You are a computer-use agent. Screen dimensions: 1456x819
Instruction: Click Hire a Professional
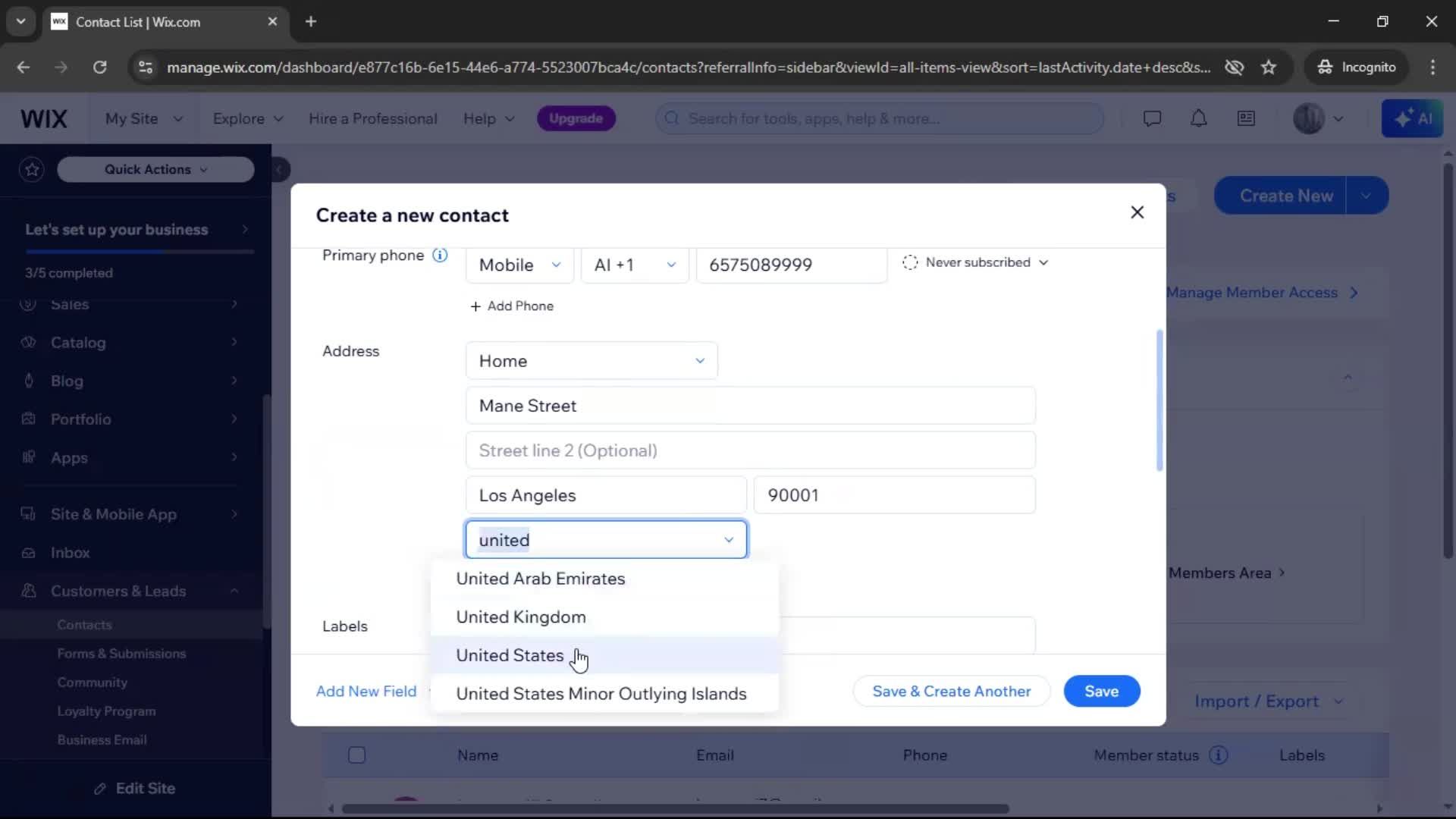[373, 119]
